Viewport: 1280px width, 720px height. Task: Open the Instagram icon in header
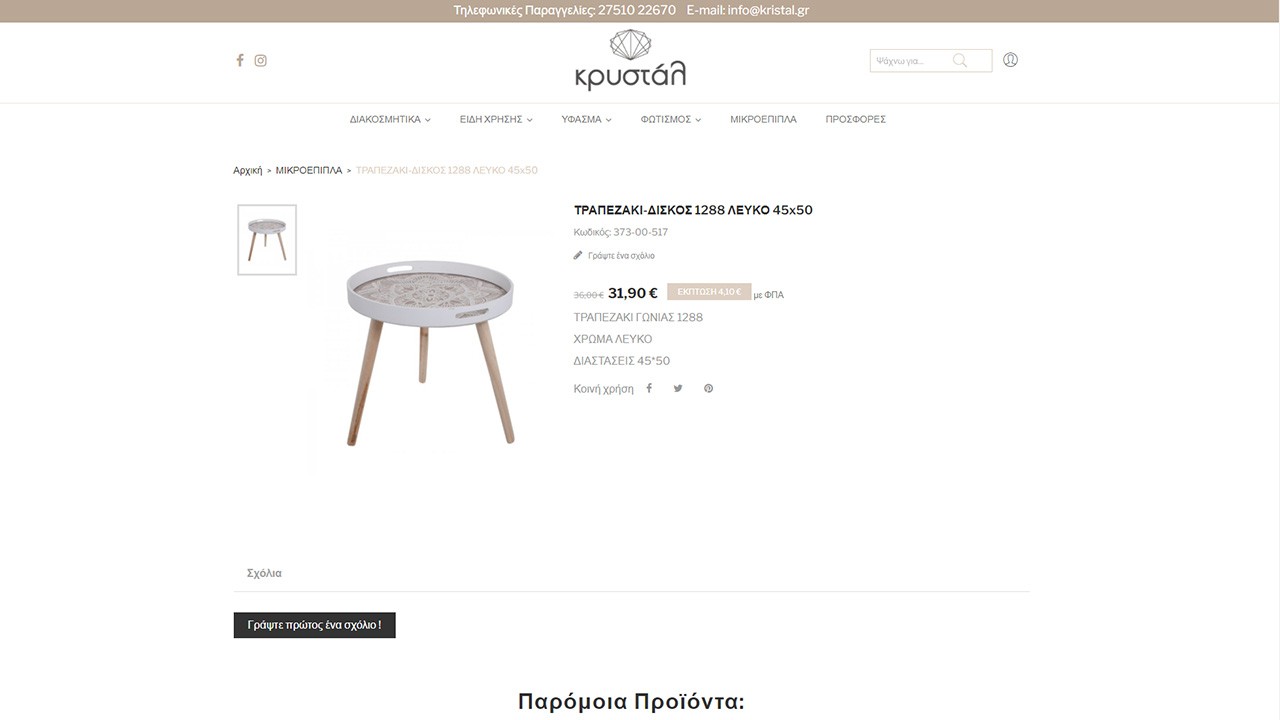tap(261, 60)
